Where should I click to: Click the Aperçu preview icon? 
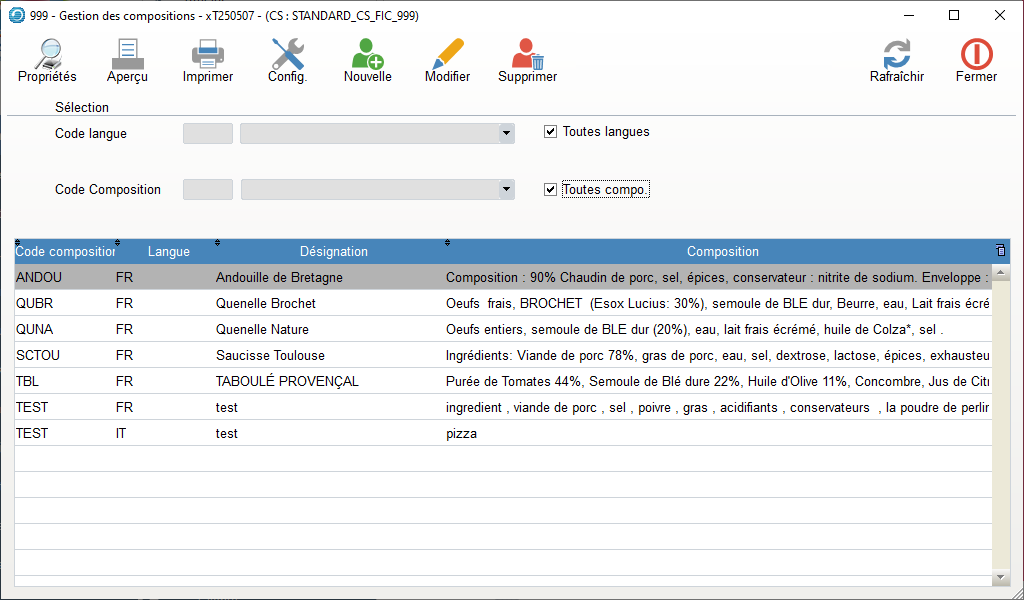coord(127,55)
